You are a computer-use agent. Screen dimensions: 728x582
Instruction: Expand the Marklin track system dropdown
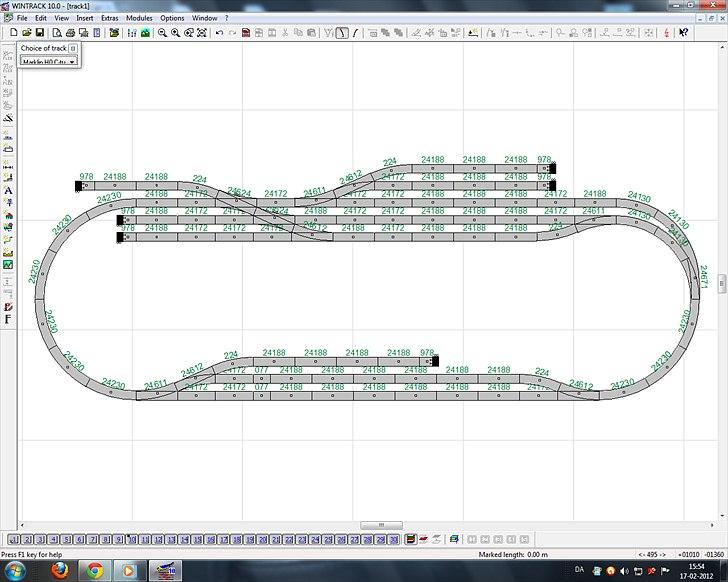[x=72, y=62]
